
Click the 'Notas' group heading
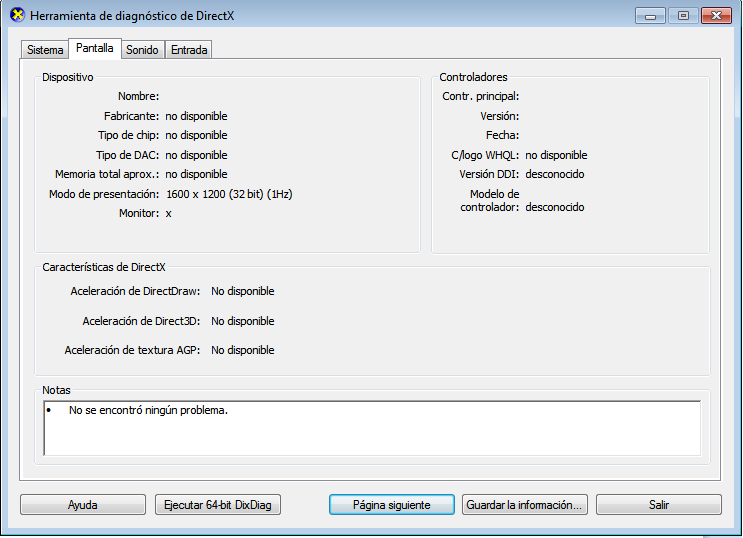(x=56, y=390)
